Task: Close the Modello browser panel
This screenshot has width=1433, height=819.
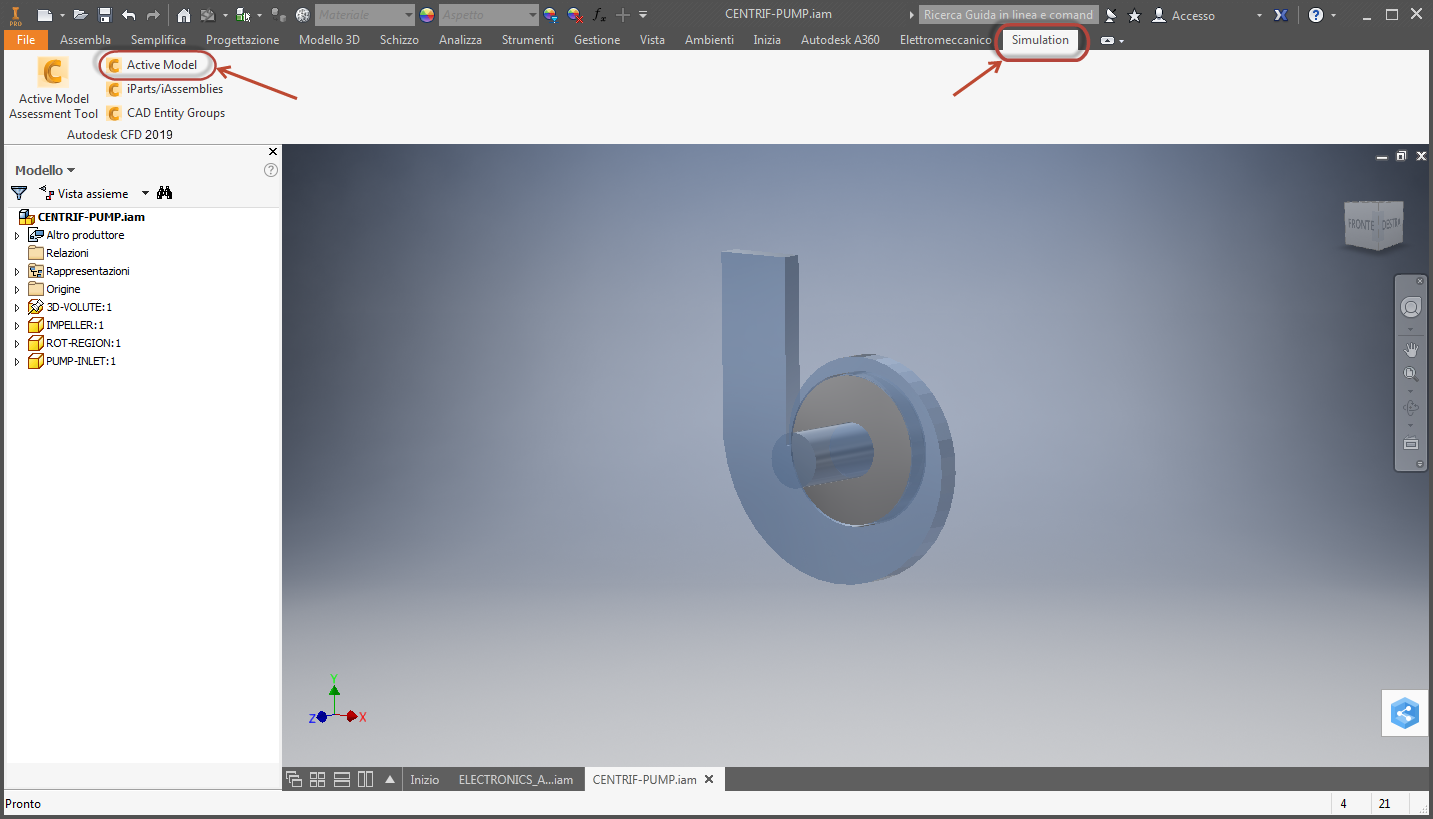Action: (x=273, y=152)
